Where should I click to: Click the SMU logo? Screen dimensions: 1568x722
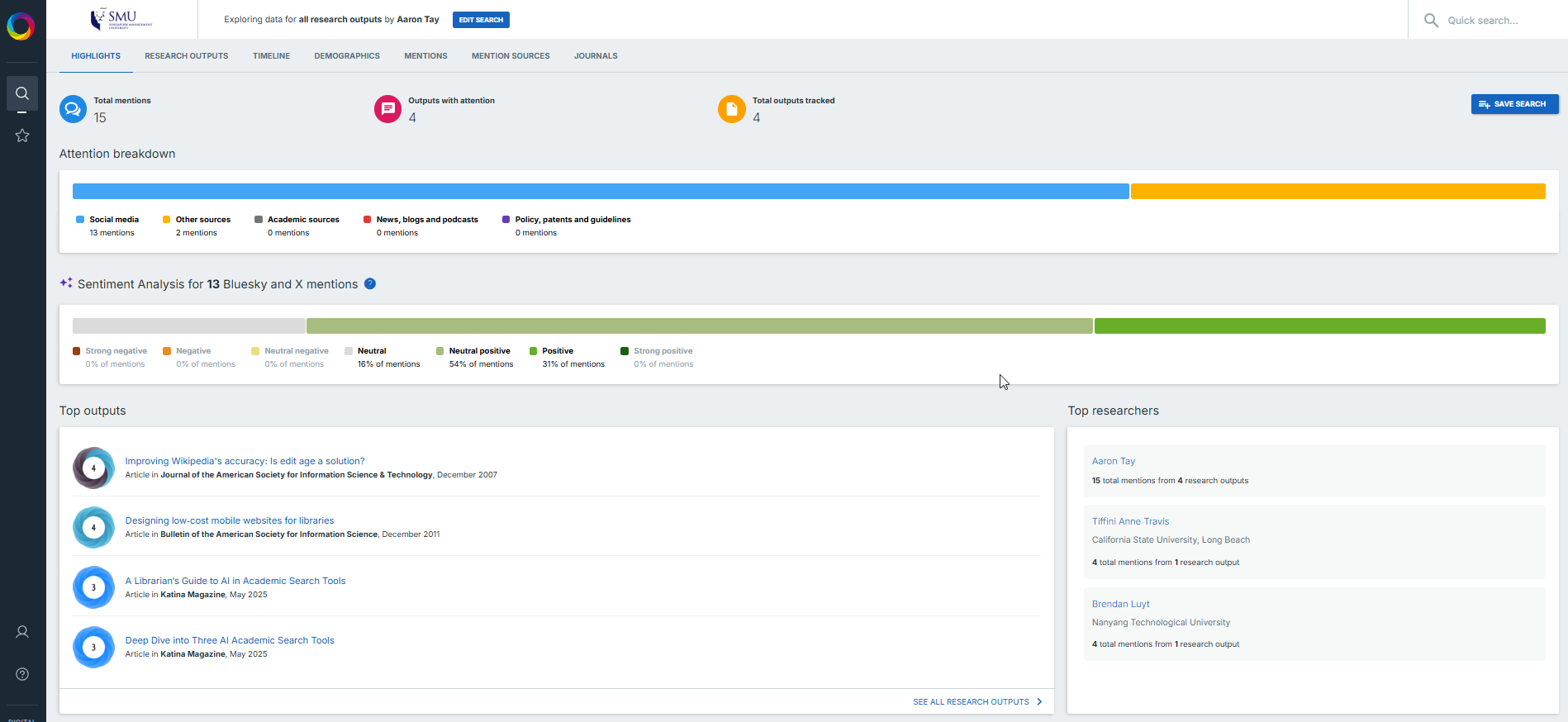pyautogui.click(x=121, y=19)
